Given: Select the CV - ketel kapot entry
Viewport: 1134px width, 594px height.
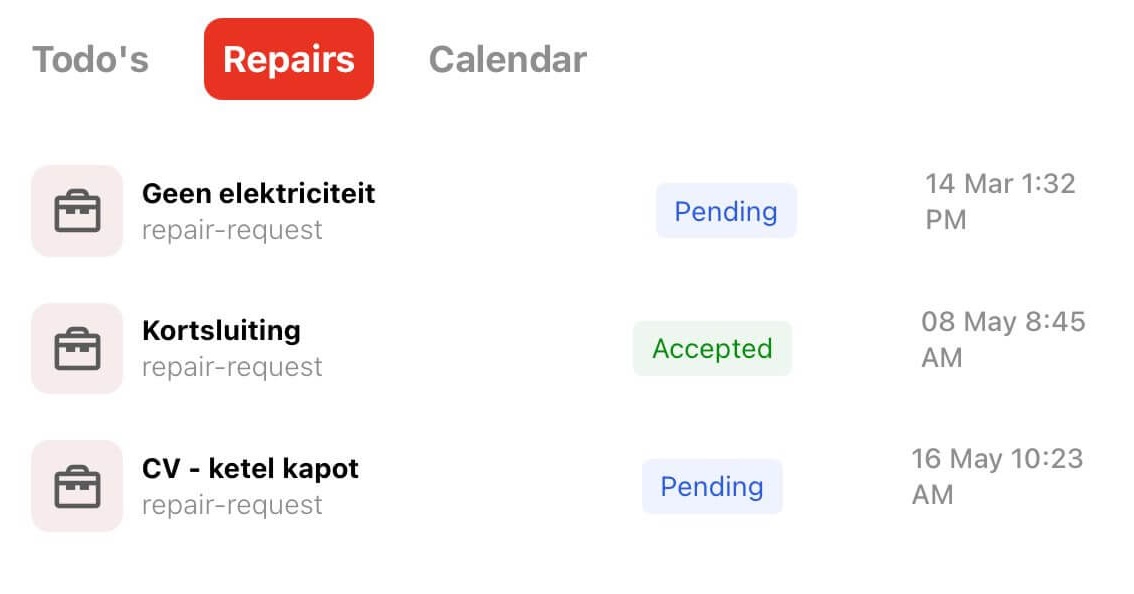Looking at the screenshot, I should [251, 468].
